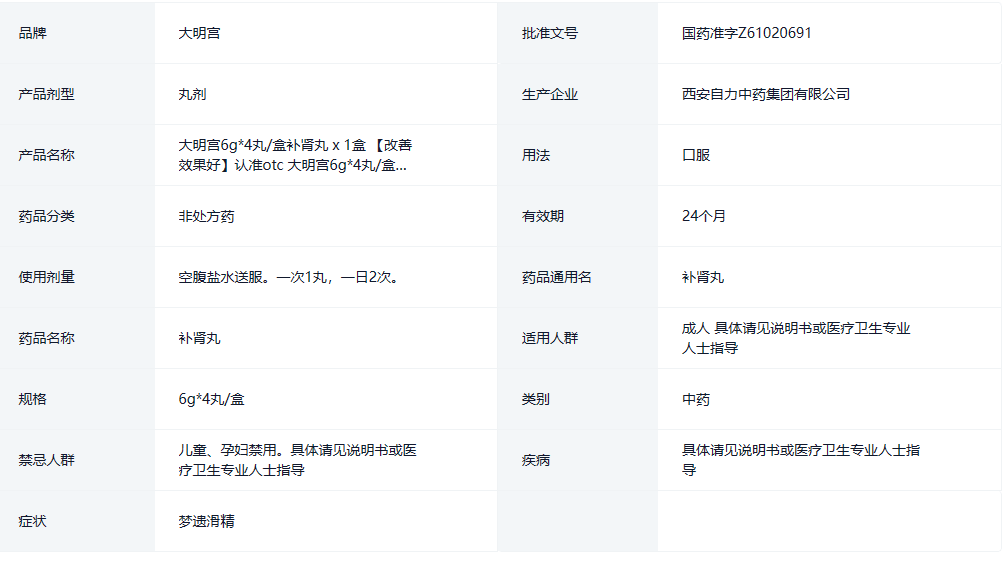
Task: Select approval number 国药准字Z61020691
Action: pos(746,33)
